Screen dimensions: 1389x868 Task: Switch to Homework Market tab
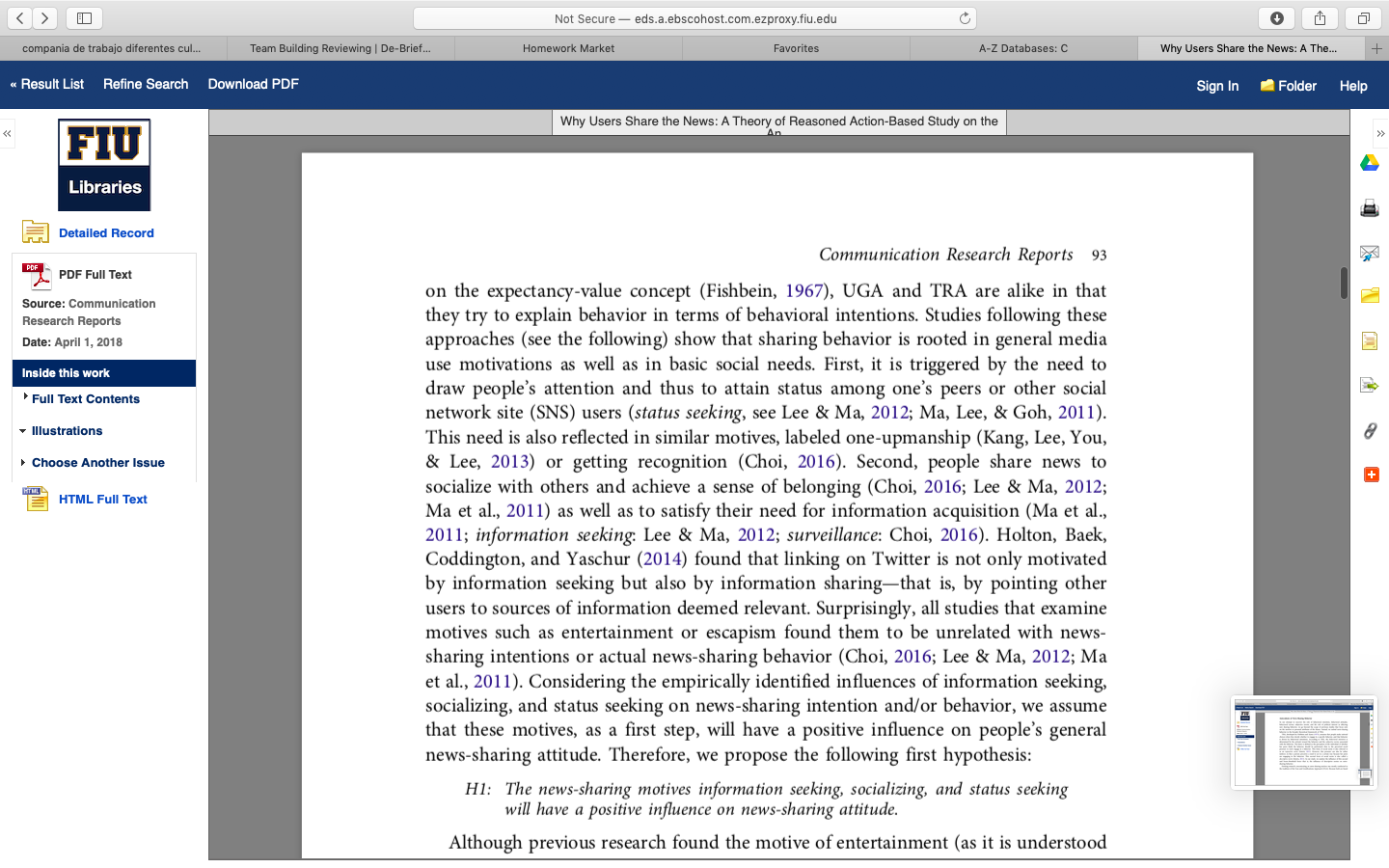point(568,48)
